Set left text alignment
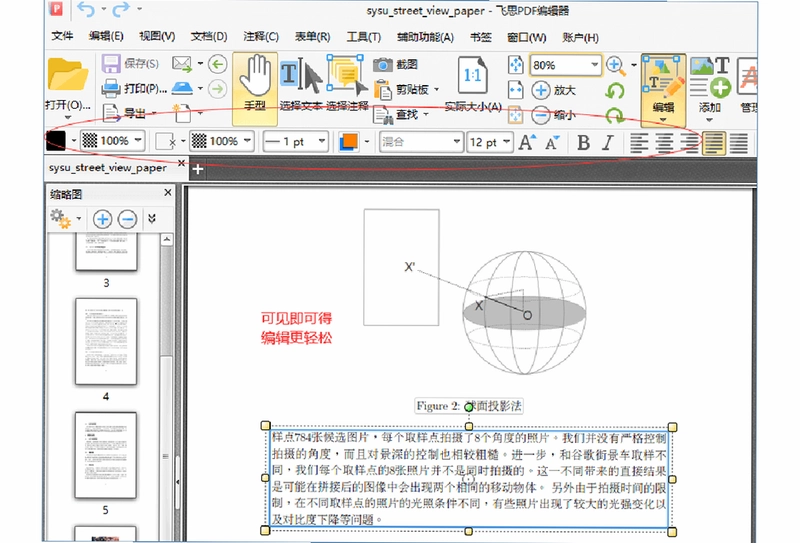The image size is (800, 543). tap(639, 143)
